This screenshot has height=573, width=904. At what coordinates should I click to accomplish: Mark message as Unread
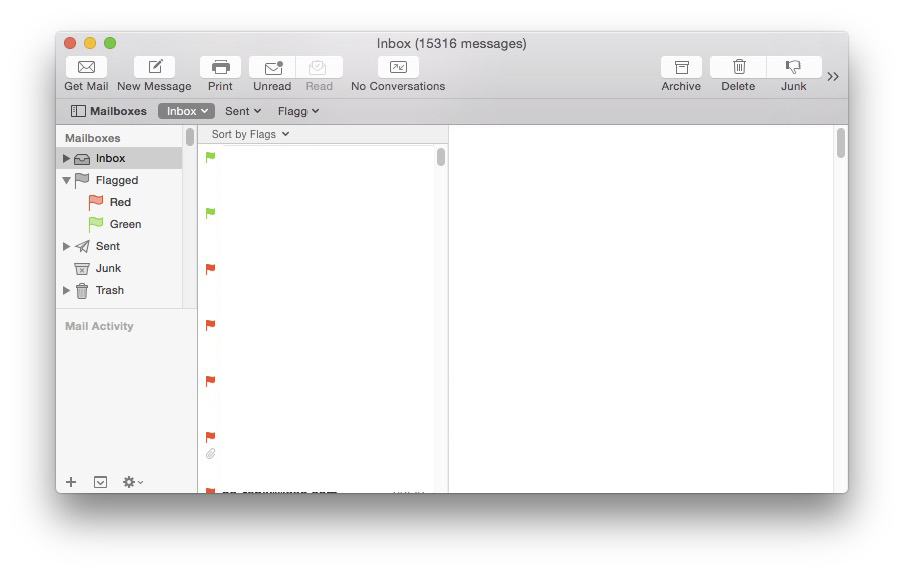pyautogui.click(x=272, y=67)
